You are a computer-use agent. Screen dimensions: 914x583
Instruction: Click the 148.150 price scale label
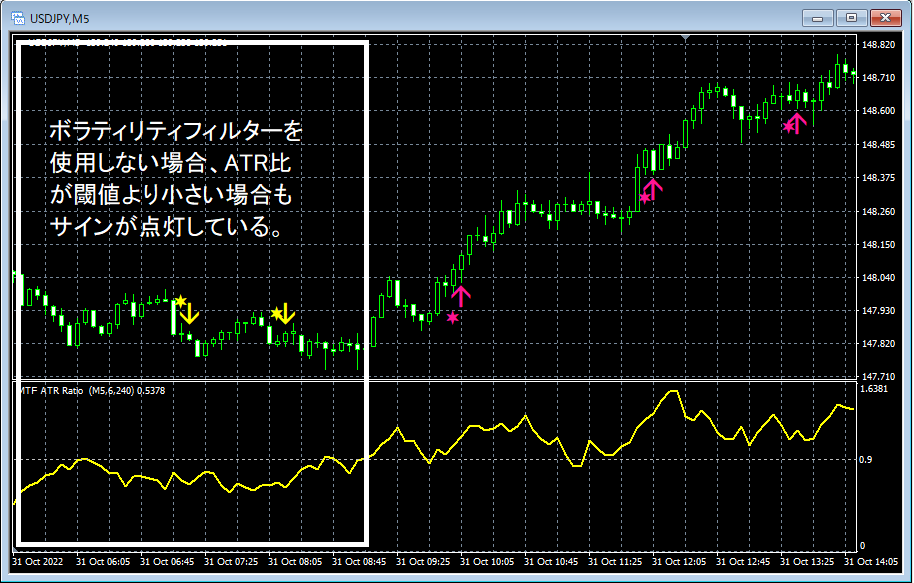pyautogui.click(x=878, y=245)
